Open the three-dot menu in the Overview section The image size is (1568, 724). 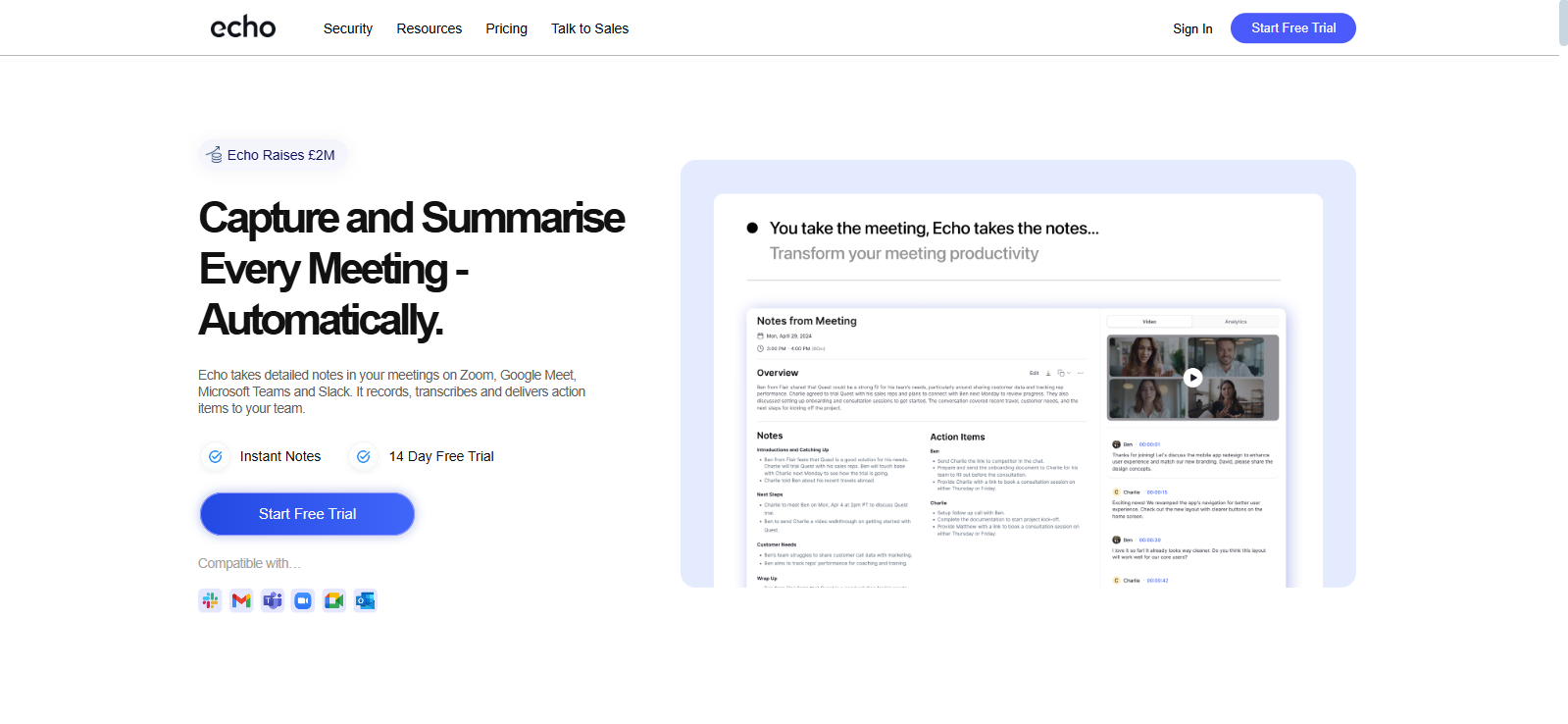point(1081,373)
